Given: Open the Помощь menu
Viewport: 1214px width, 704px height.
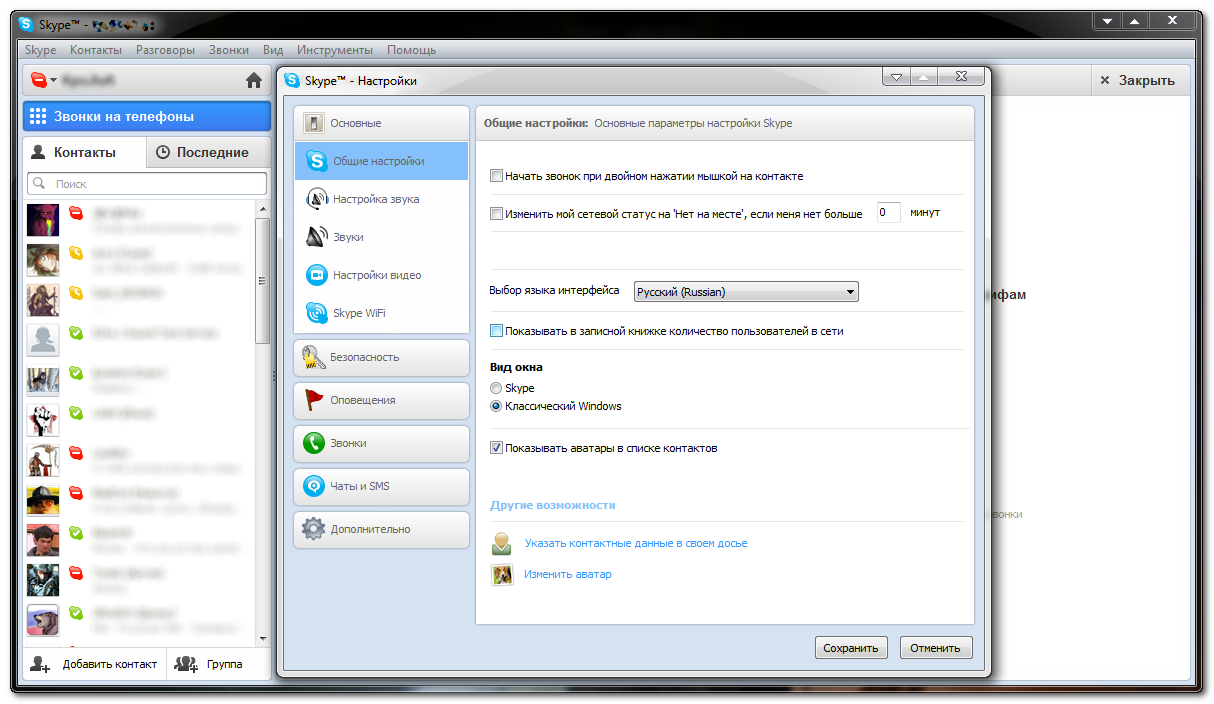Looking at the screenshot, I should [411, 50].
